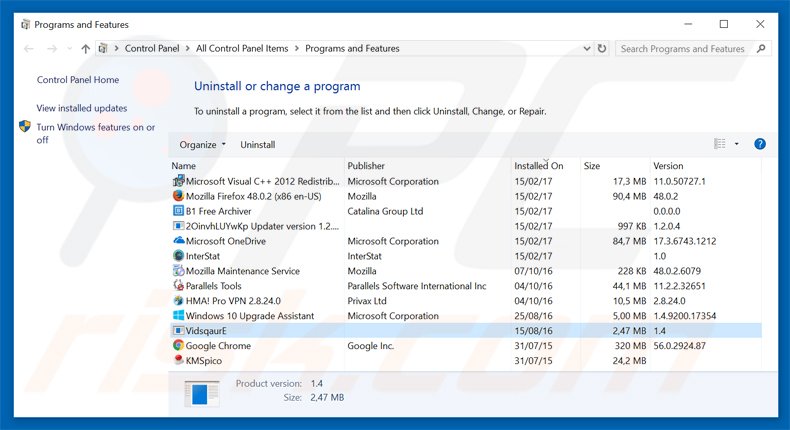The height and width of the screenshot is (430, 790).
Task: Click the 997 KB size cell
Action: coord(632,226)
